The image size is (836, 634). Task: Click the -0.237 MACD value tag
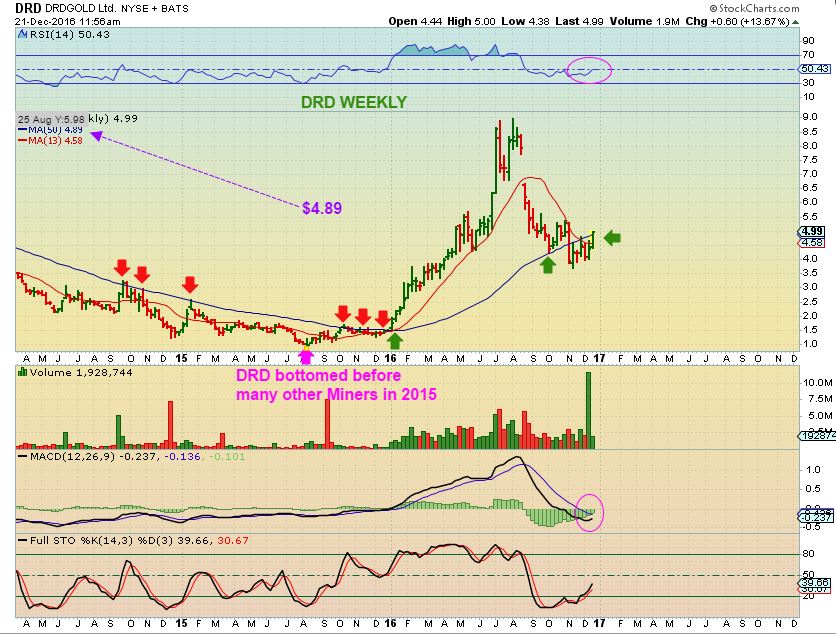click(815, 518)
